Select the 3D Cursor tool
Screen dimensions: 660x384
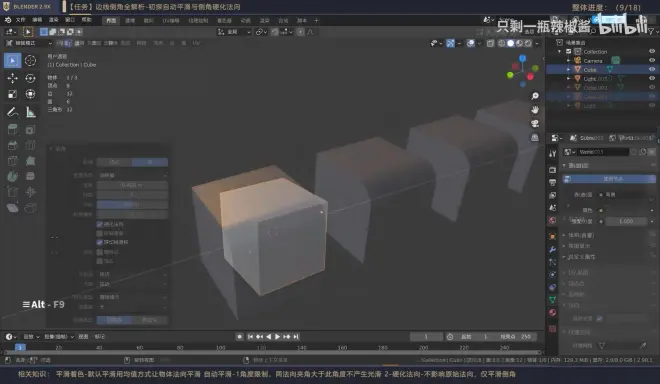[30, 61]
